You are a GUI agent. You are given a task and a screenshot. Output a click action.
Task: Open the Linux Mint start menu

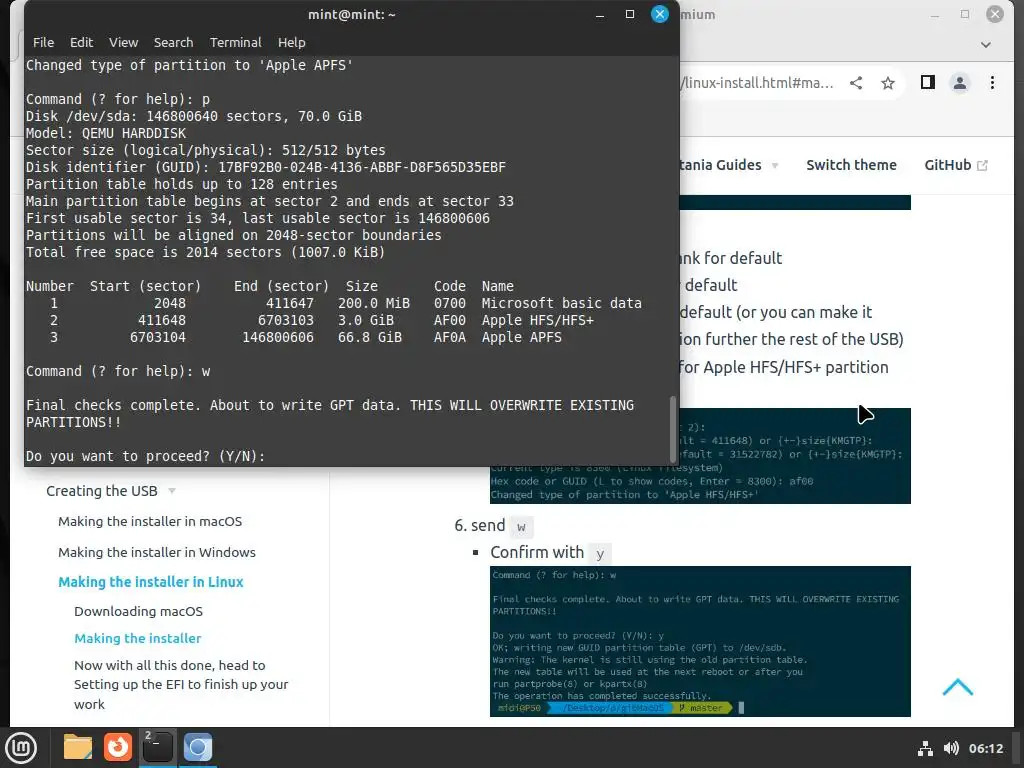point(21,747)
